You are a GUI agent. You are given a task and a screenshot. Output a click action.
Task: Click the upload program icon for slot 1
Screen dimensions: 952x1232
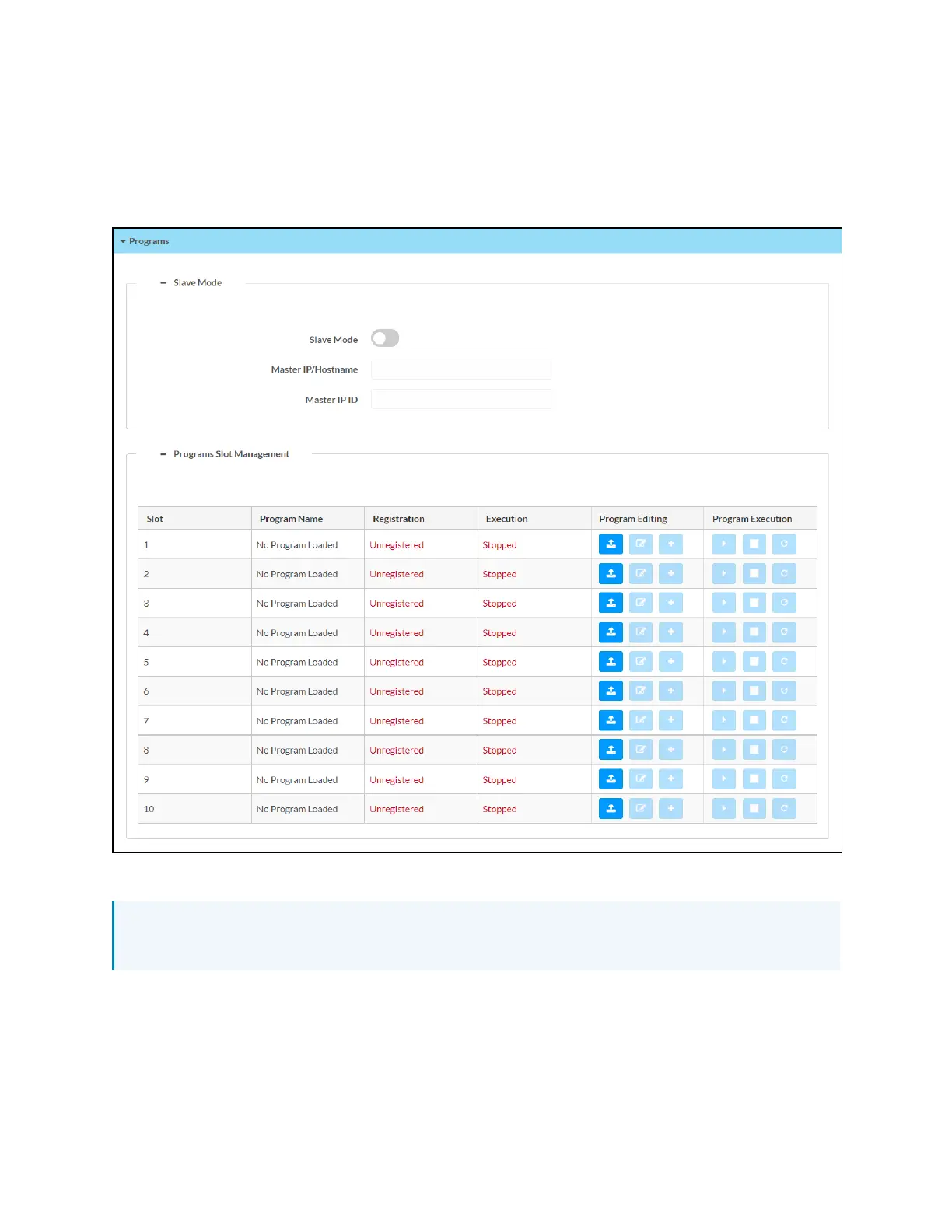[611, 544]
